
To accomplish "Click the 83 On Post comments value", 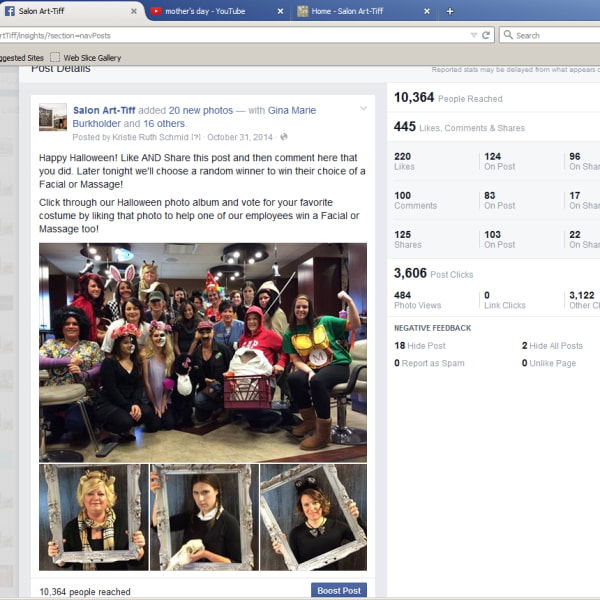I will (x=499, y=200).
